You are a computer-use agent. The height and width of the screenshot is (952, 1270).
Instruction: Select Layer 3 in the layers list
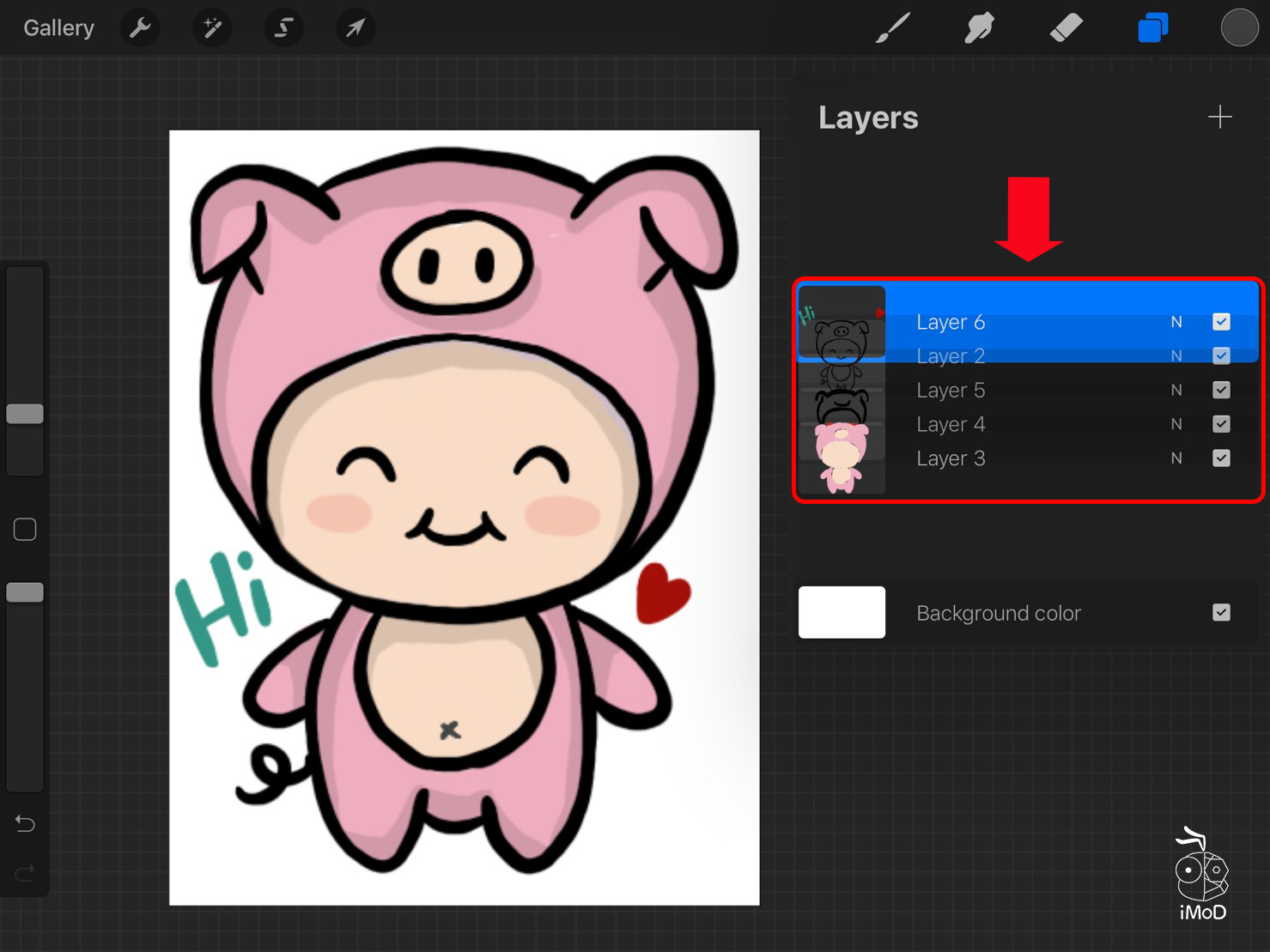[950, 458]
